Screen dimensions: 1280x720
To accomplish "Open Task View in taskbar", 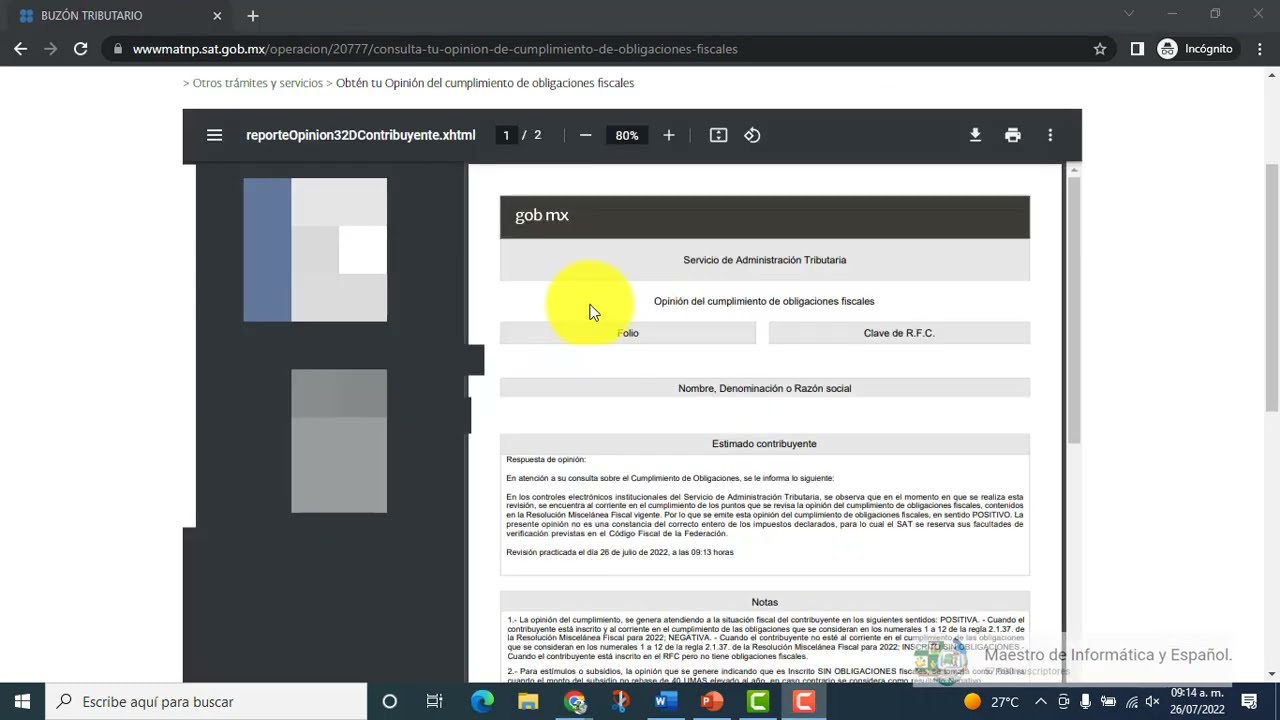I will pyautogui.click(x=434, y=701).
